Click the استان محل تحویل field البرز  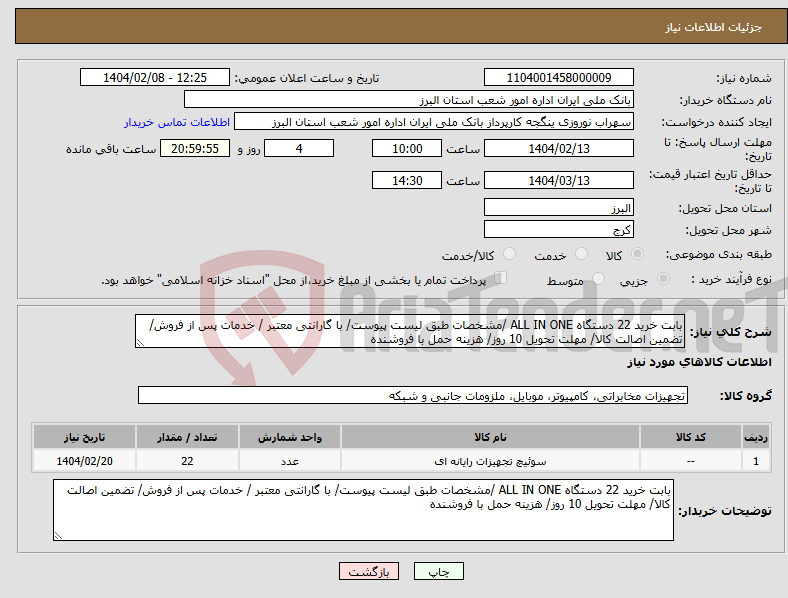tap(559, 207)
